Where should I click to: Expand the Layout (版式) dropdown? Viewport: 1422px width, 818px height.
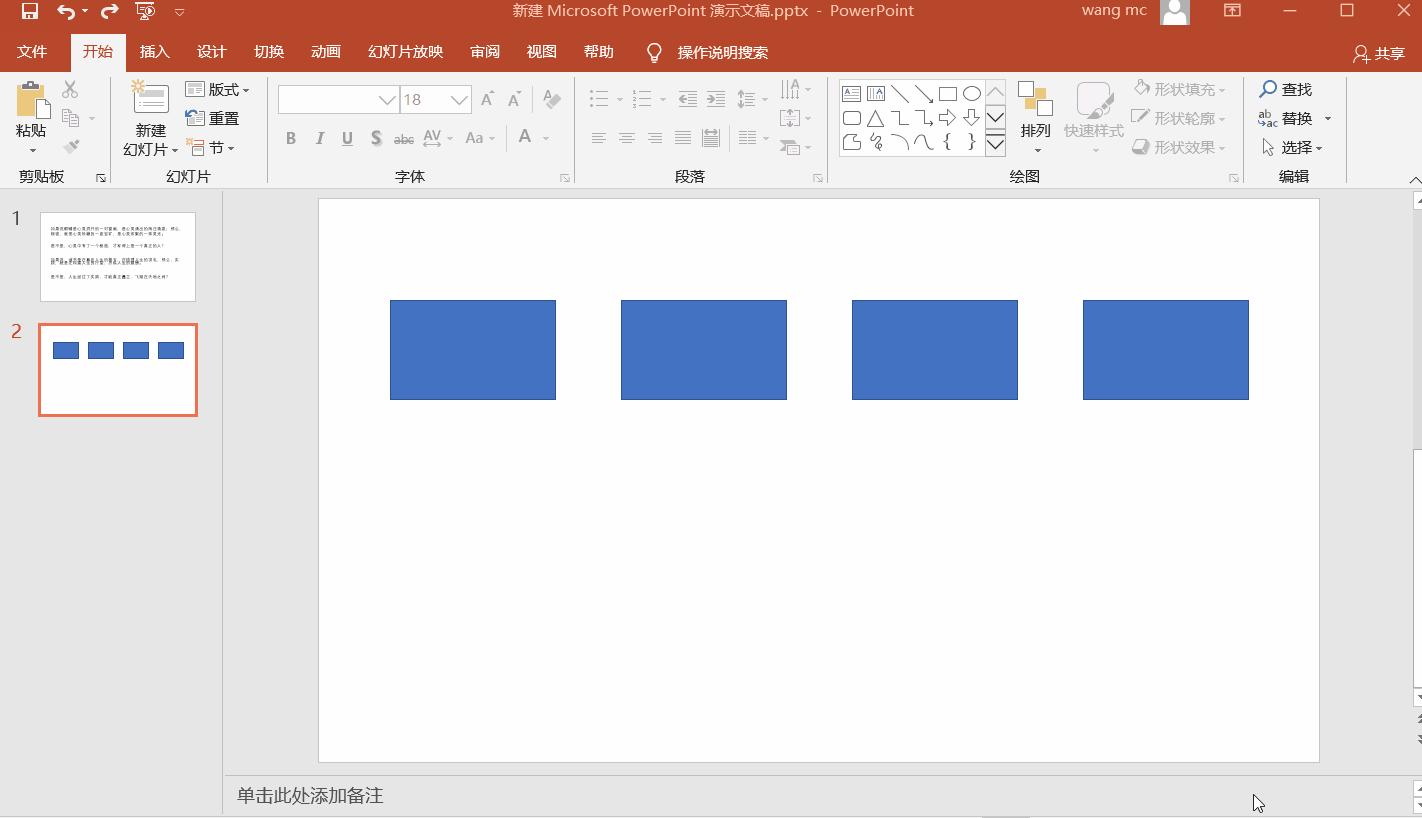[x=218, y=90]
